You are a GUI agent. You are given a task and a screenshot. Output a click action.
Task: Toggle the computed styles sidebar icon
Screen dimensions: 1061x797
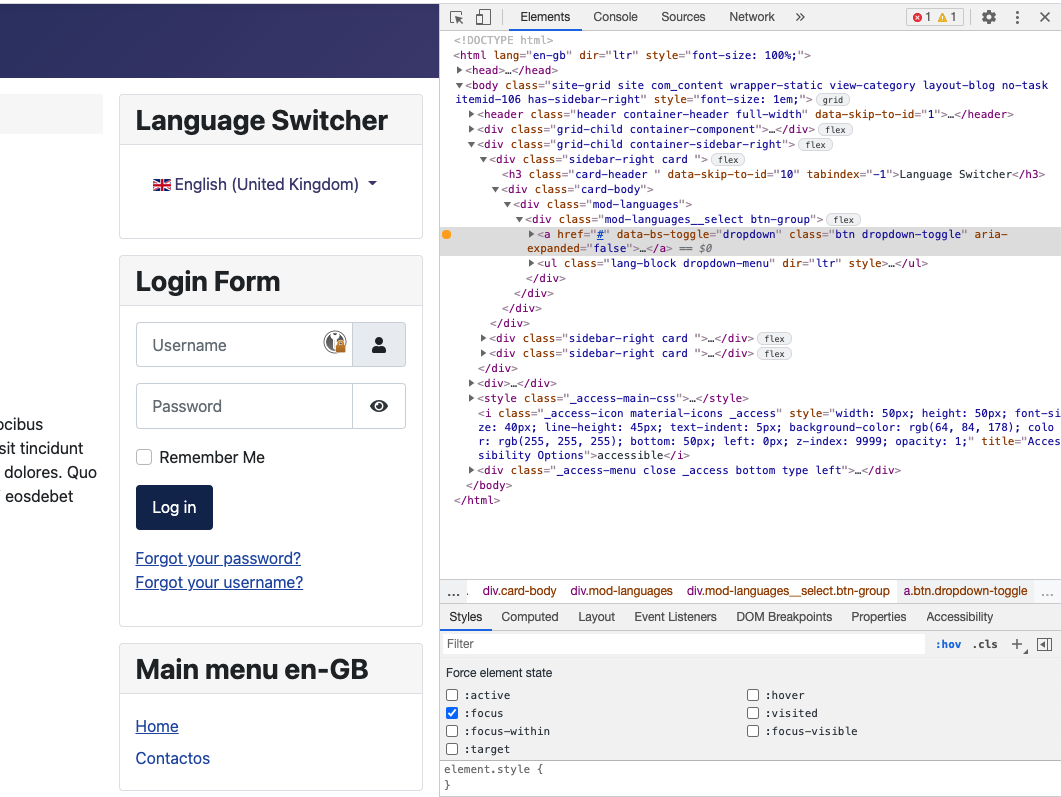pos(1045,644)
